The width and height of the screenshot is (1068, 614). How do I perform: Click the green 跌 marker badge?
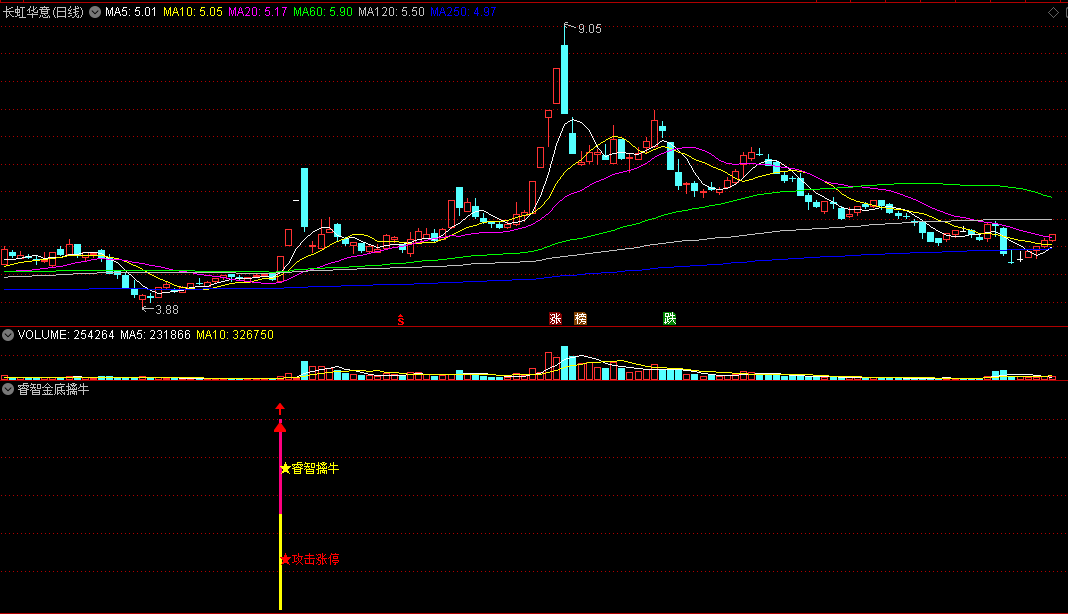tap(670, 318)
